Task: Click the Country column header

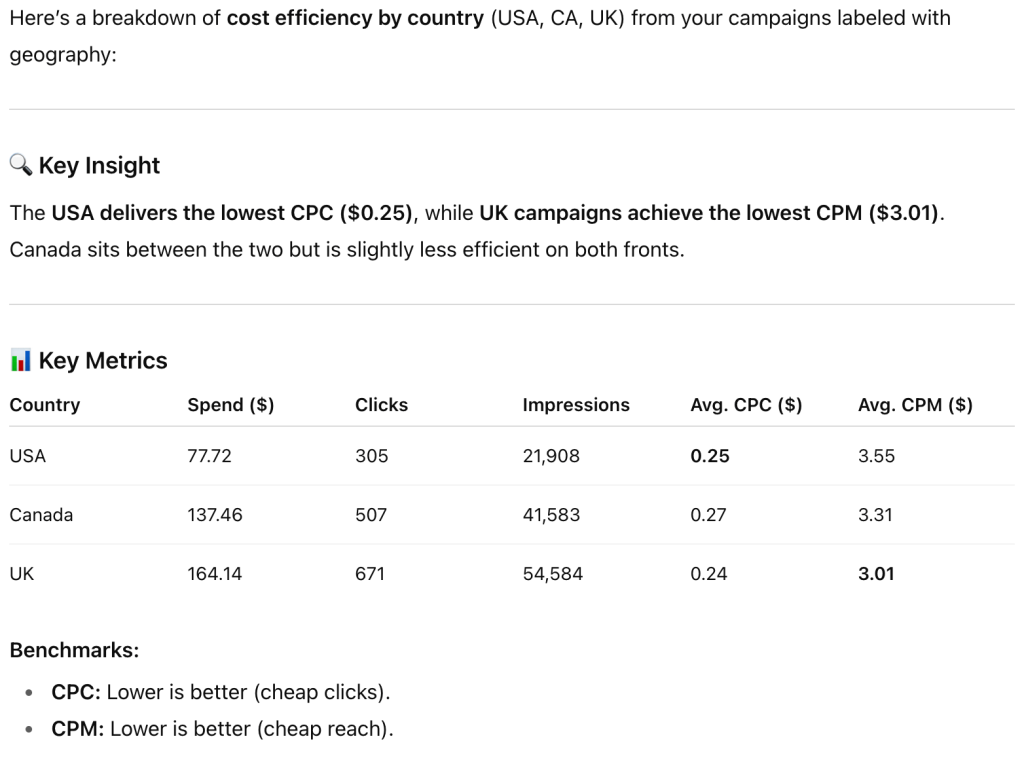Action: 45,405
